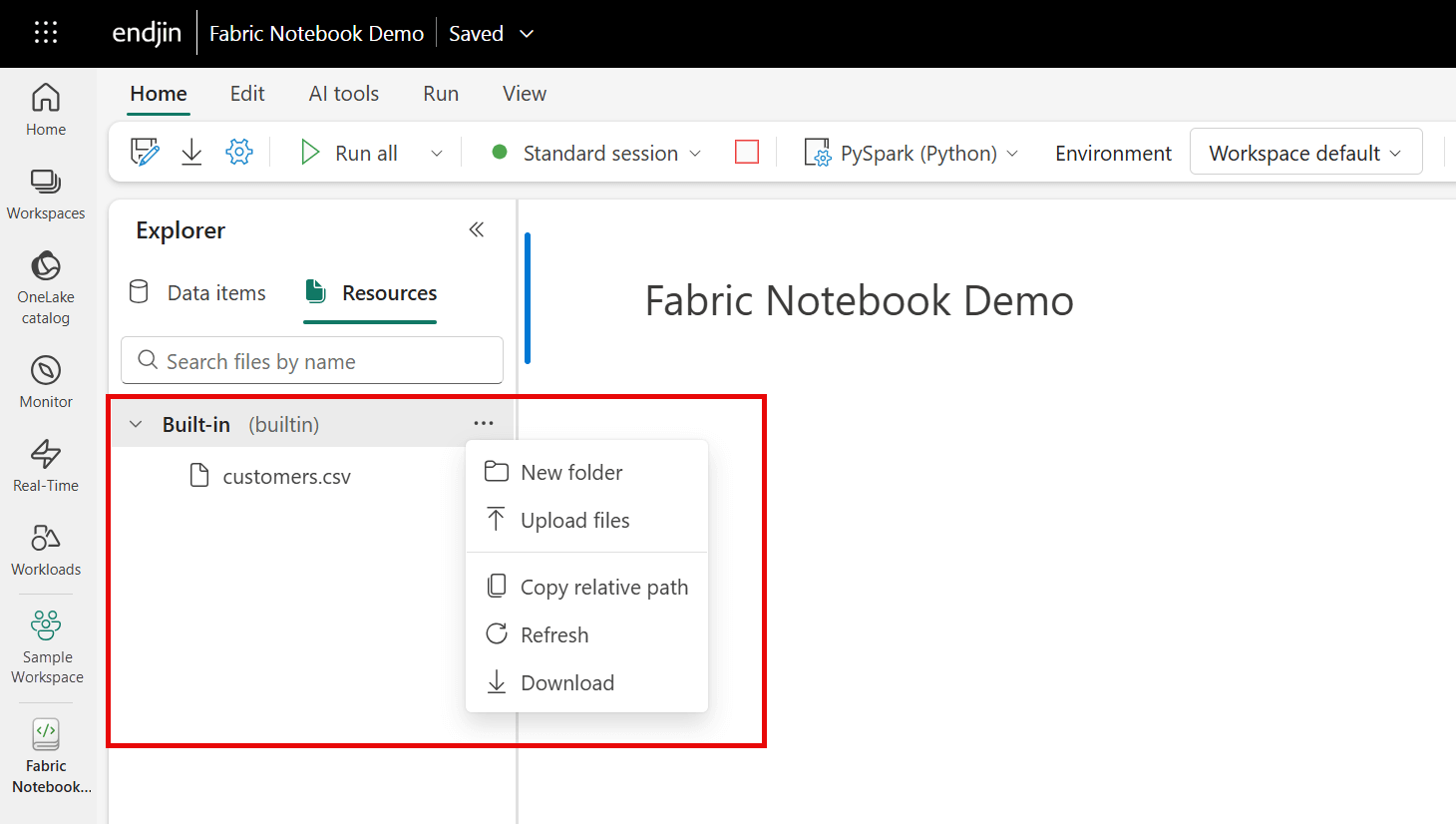Click the Environment label
Viewport: 1456px width, 824px height.
click(1113, 153)
